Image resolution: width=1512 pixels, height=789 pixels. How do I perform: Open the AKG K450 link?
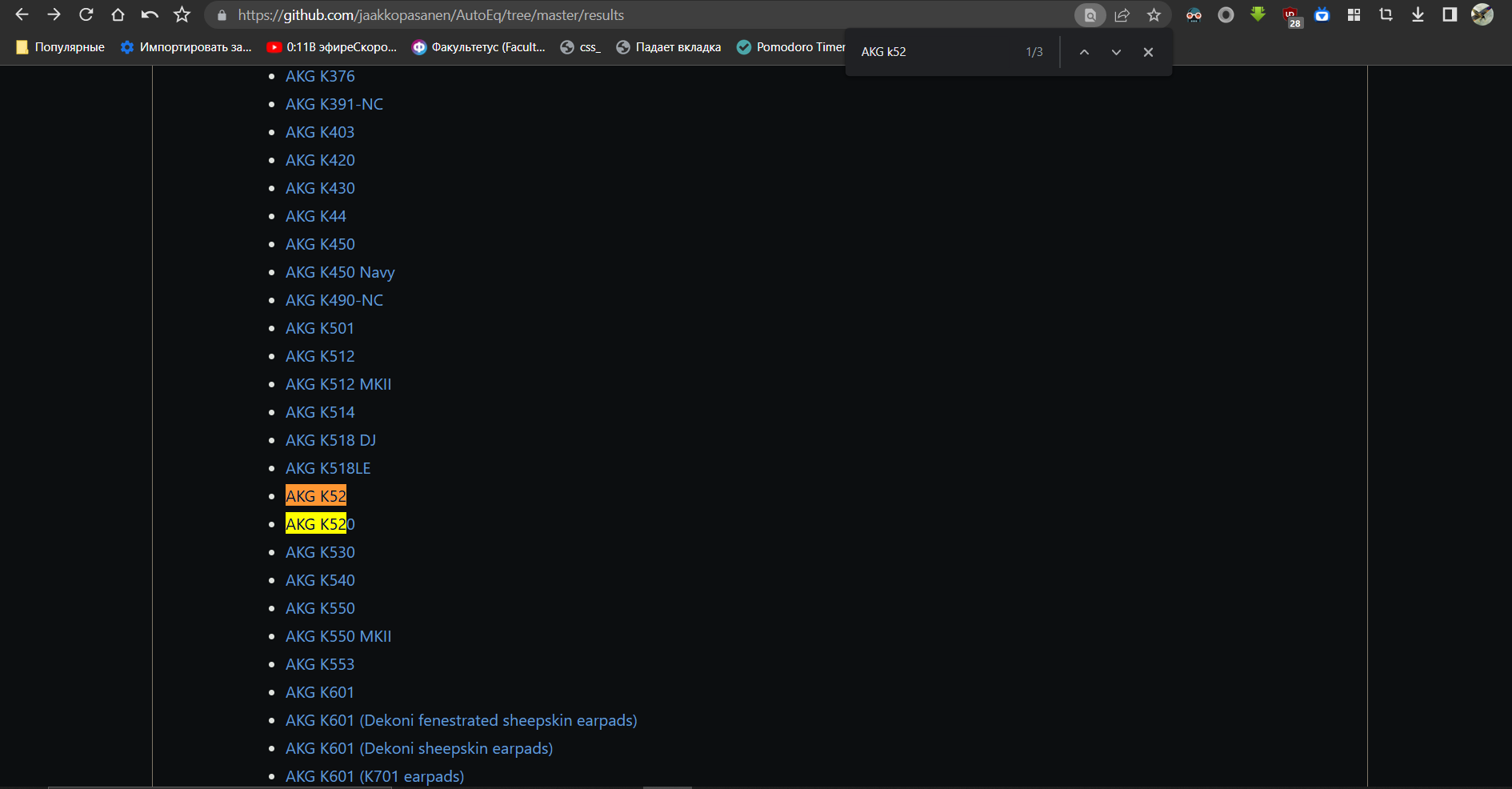pos(320,244)
